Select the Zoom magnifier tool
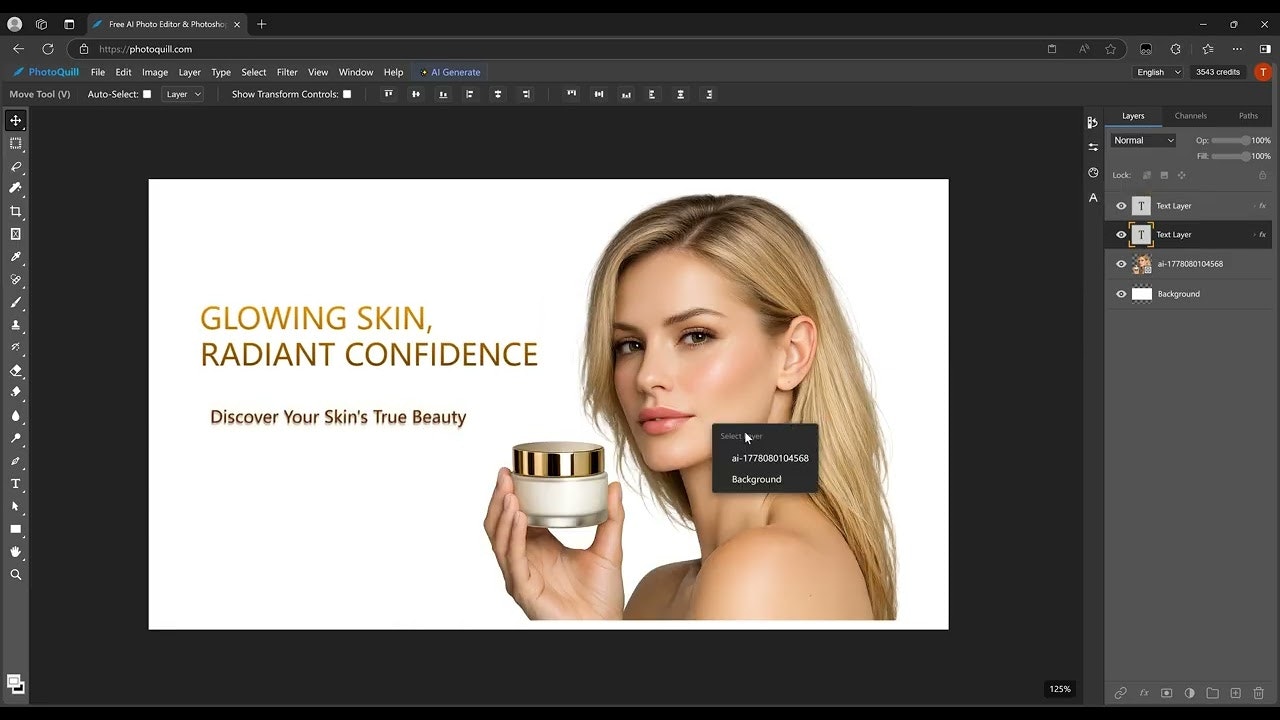This screenshot has width=1280, height=720. (x=15, y=575)
